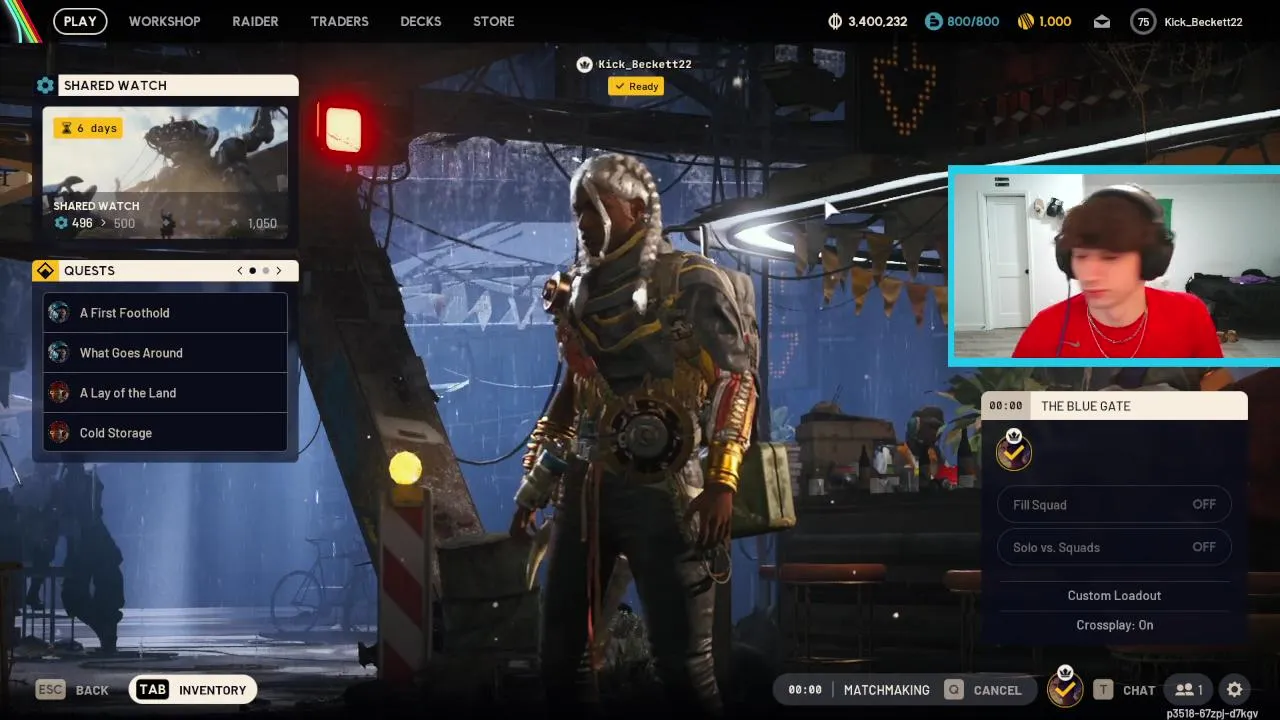
Task: Toggle Crossplay: On setting
Action: [x=1114, y=625]
